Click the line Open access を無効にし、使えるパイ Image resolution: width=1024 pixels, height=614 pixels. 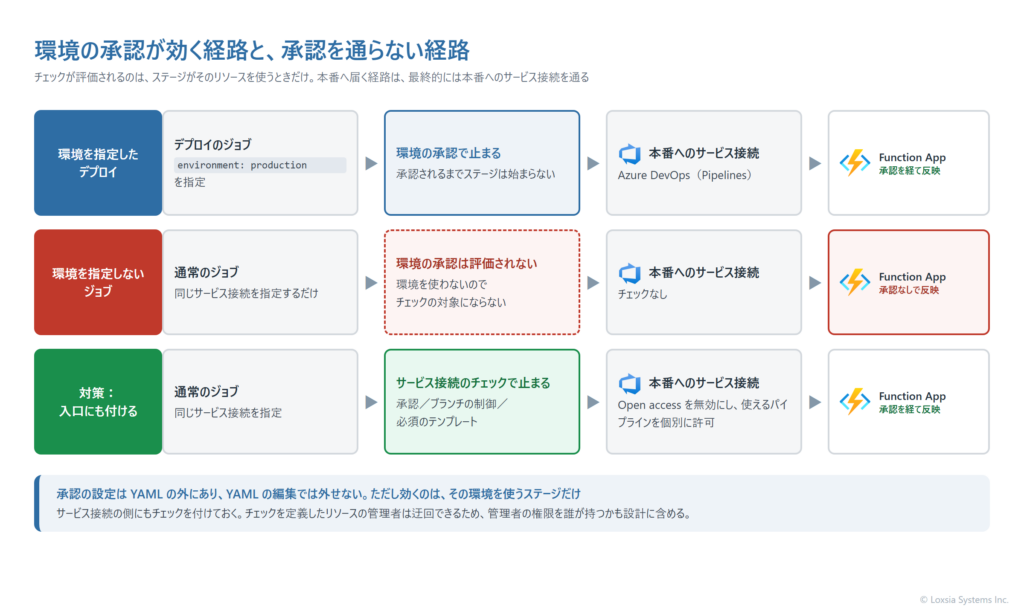[703, 405]
